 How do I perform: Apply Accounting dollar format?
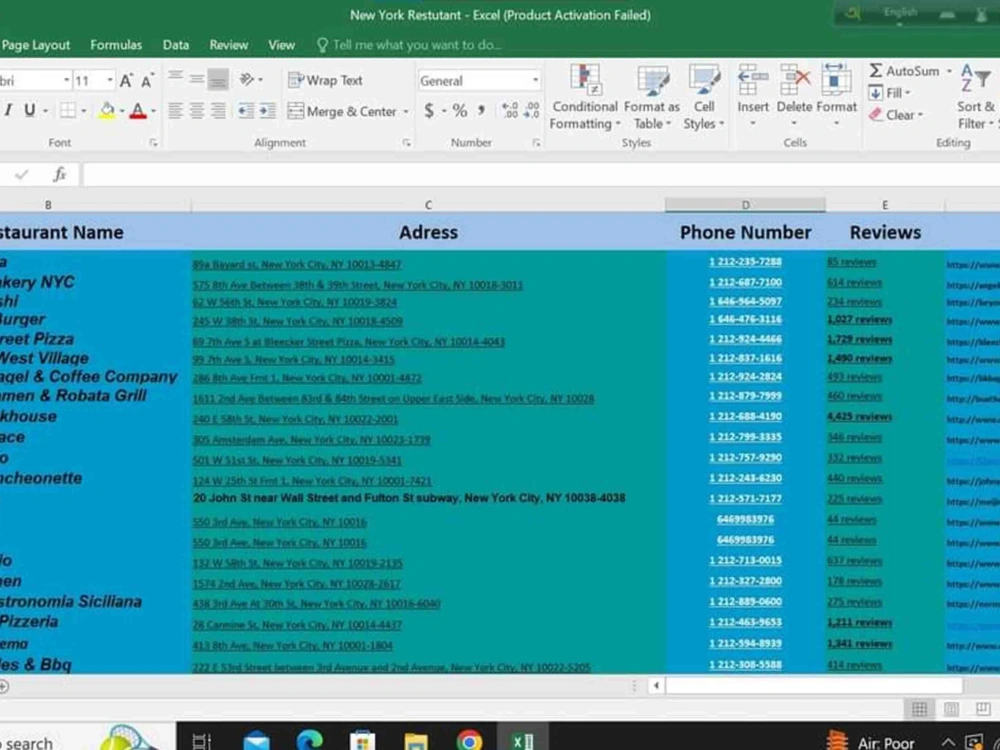(429, 111)
